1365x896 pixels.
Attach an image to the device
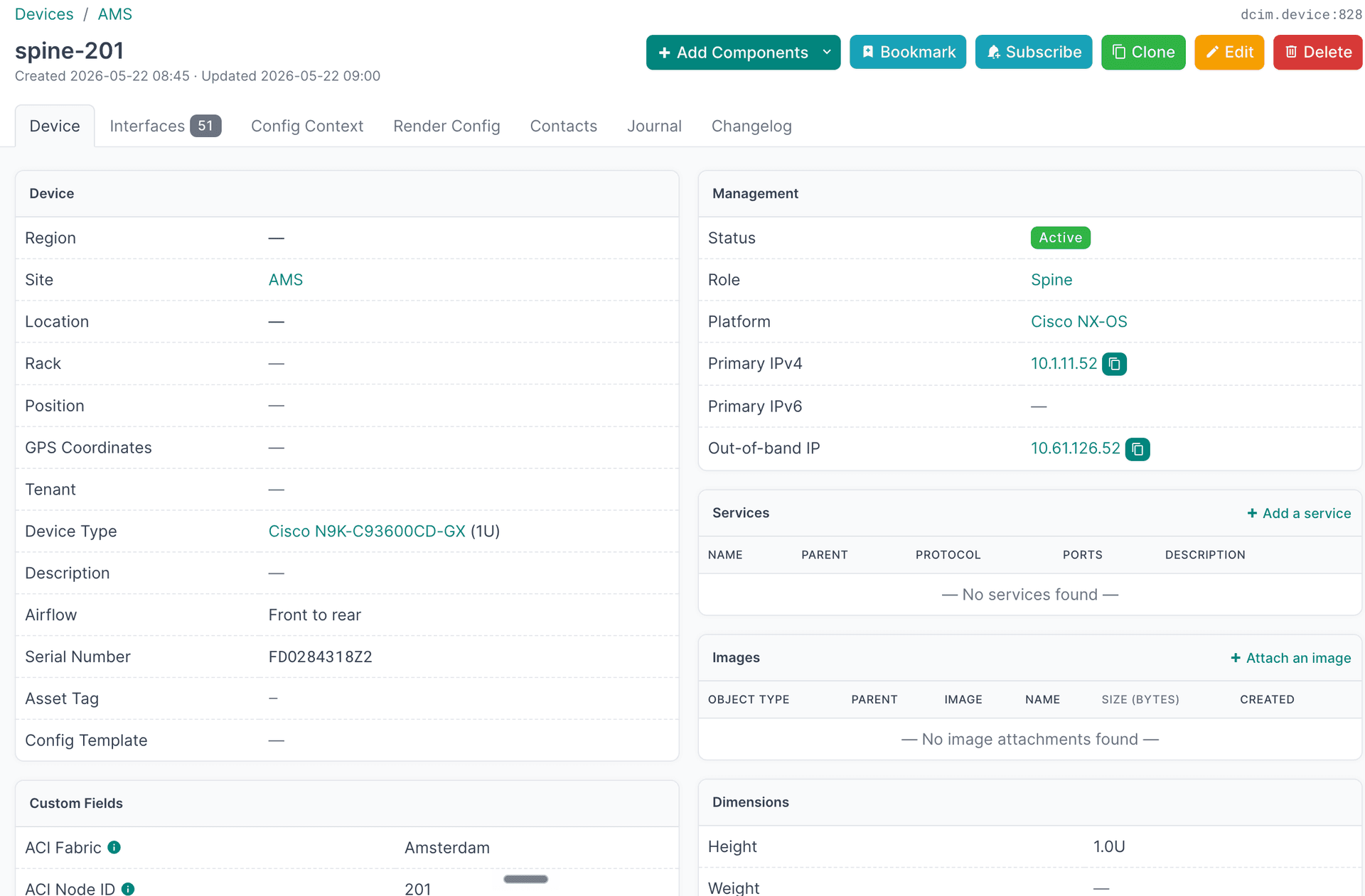point(1290,658)
